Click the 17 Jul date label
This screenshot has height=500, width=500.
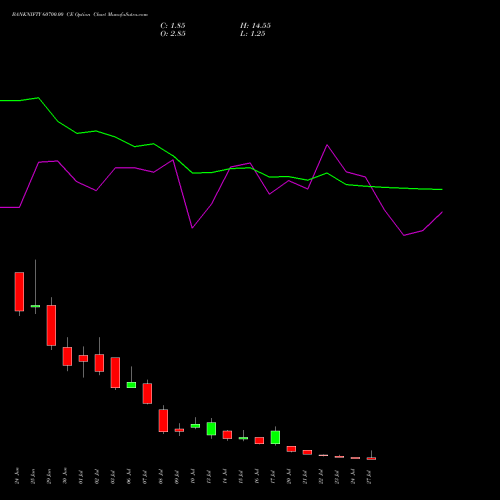click(x=273, y=477)
